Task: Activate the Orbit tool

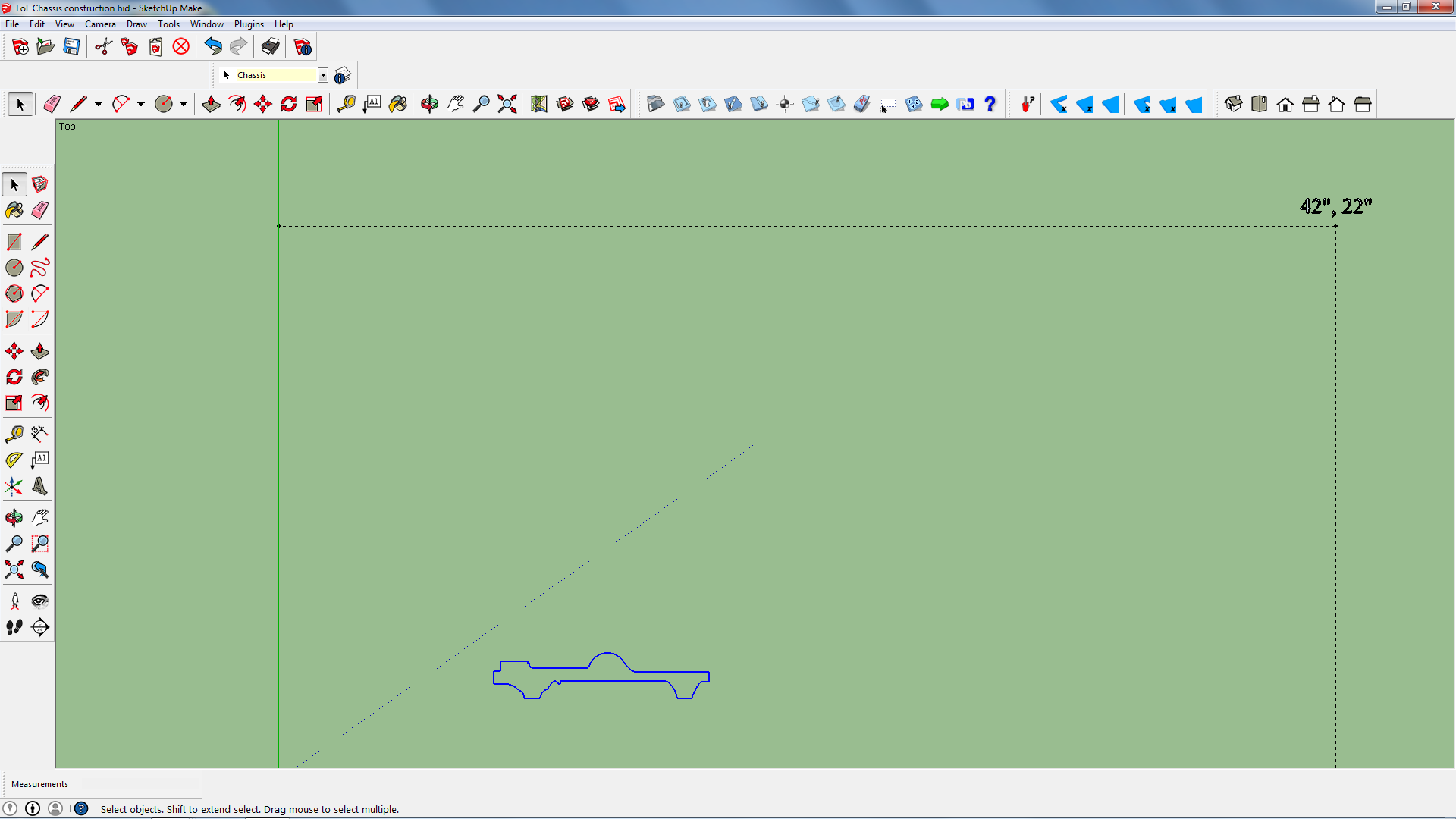Action: pos(428,104)
